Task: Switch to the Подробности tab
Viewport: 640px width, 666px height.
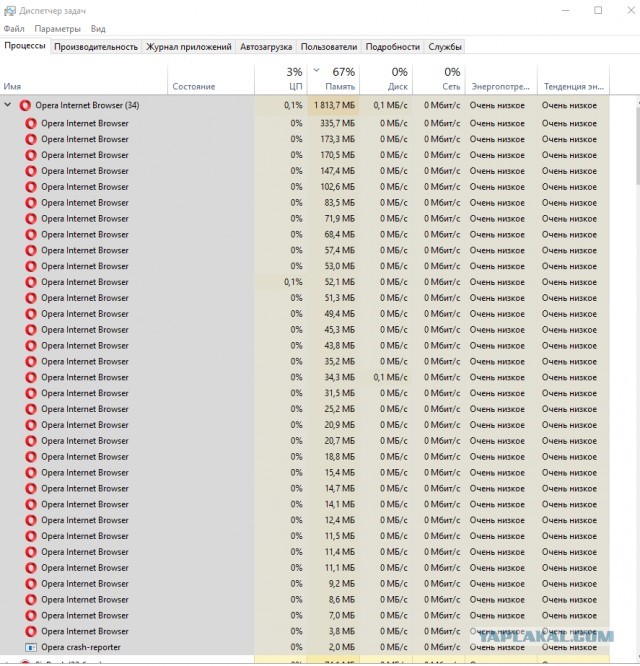Action: 392,47
